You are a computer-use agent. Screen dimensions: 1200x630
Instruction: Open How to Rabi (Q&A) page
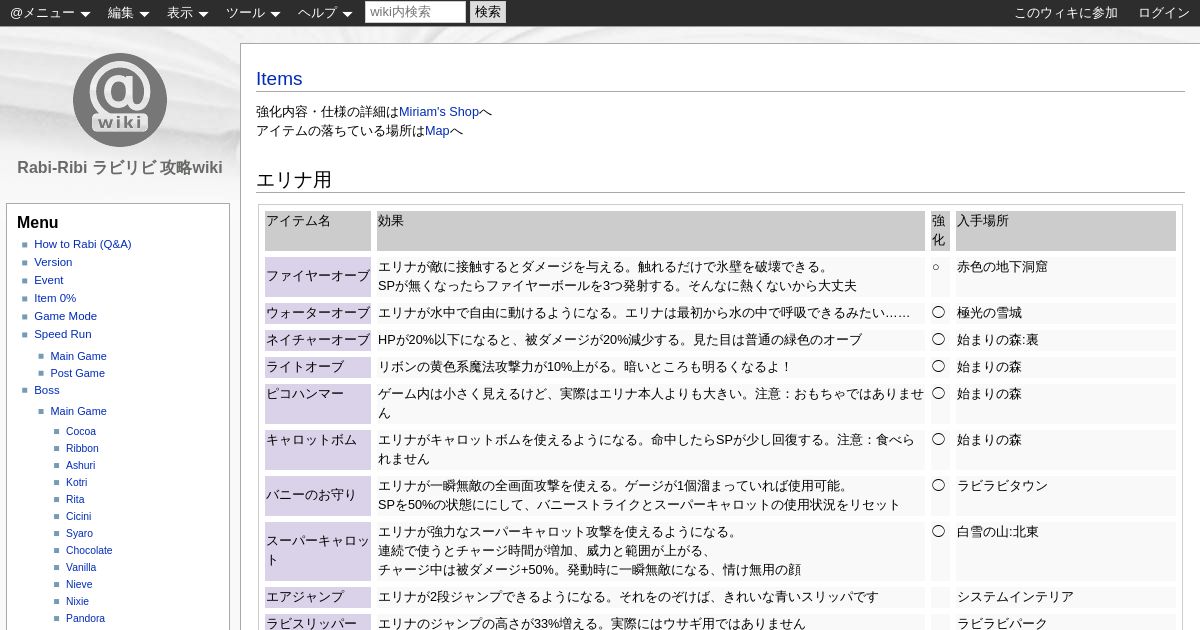coord(83,244)
